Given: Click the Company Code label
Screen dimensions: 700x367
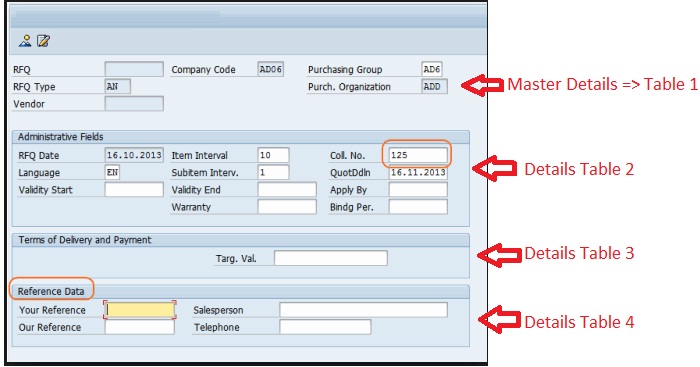Looking at the screenshot, I should 204,70.
